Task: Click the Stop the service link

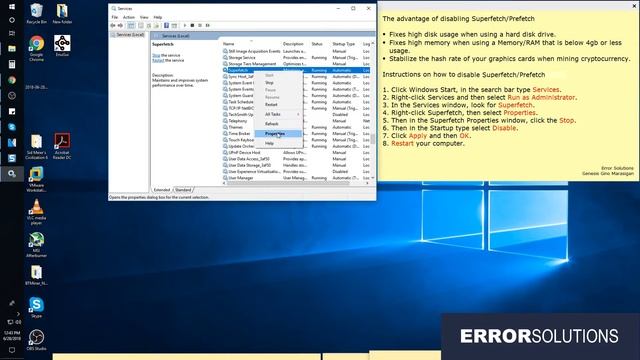Action: [x=156, y=55]
